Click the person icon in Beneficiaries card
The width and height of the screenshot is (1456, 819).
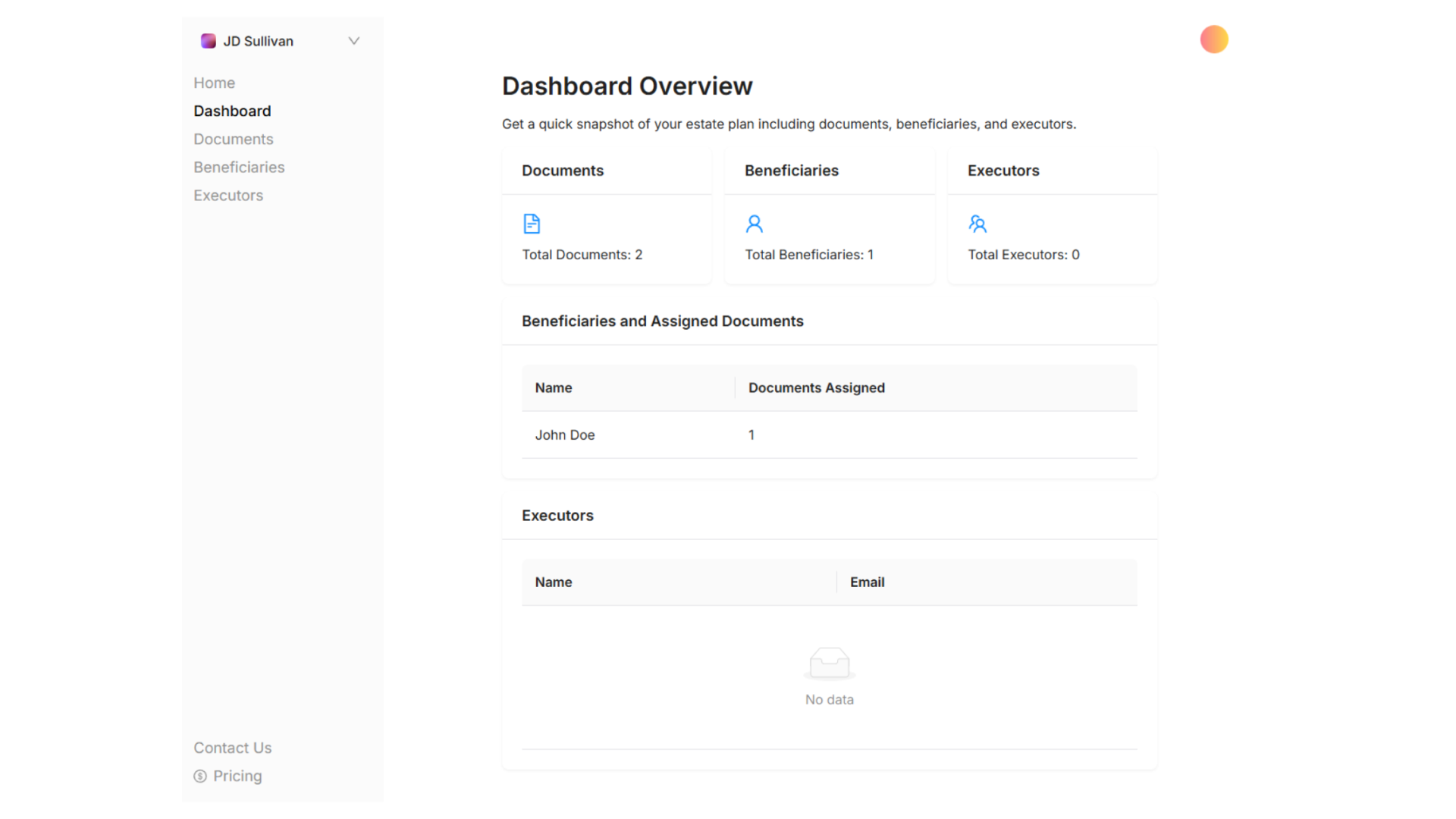click(755, 224)
